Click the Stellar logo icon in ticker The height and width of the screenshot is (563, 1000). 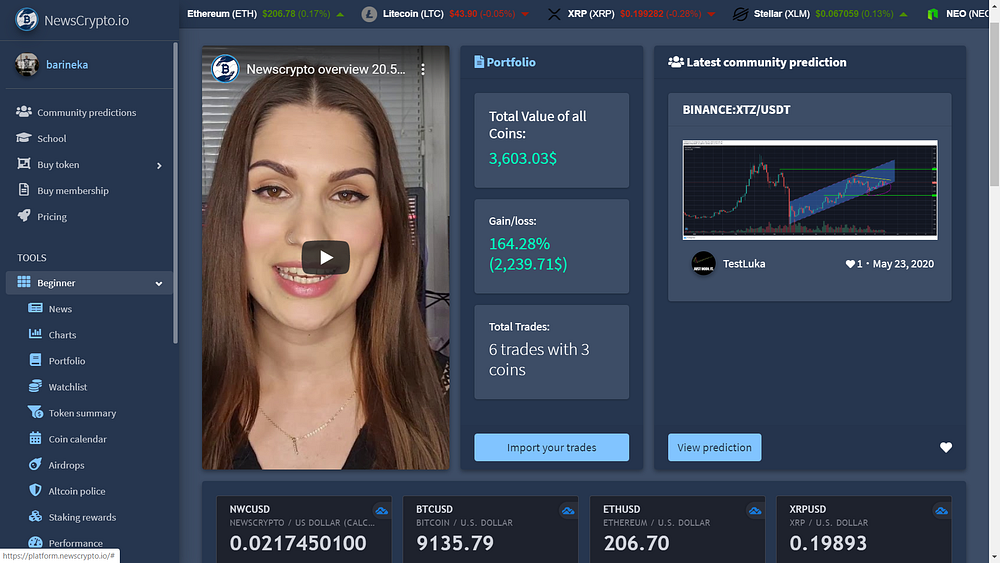click(x=740, y=14)
